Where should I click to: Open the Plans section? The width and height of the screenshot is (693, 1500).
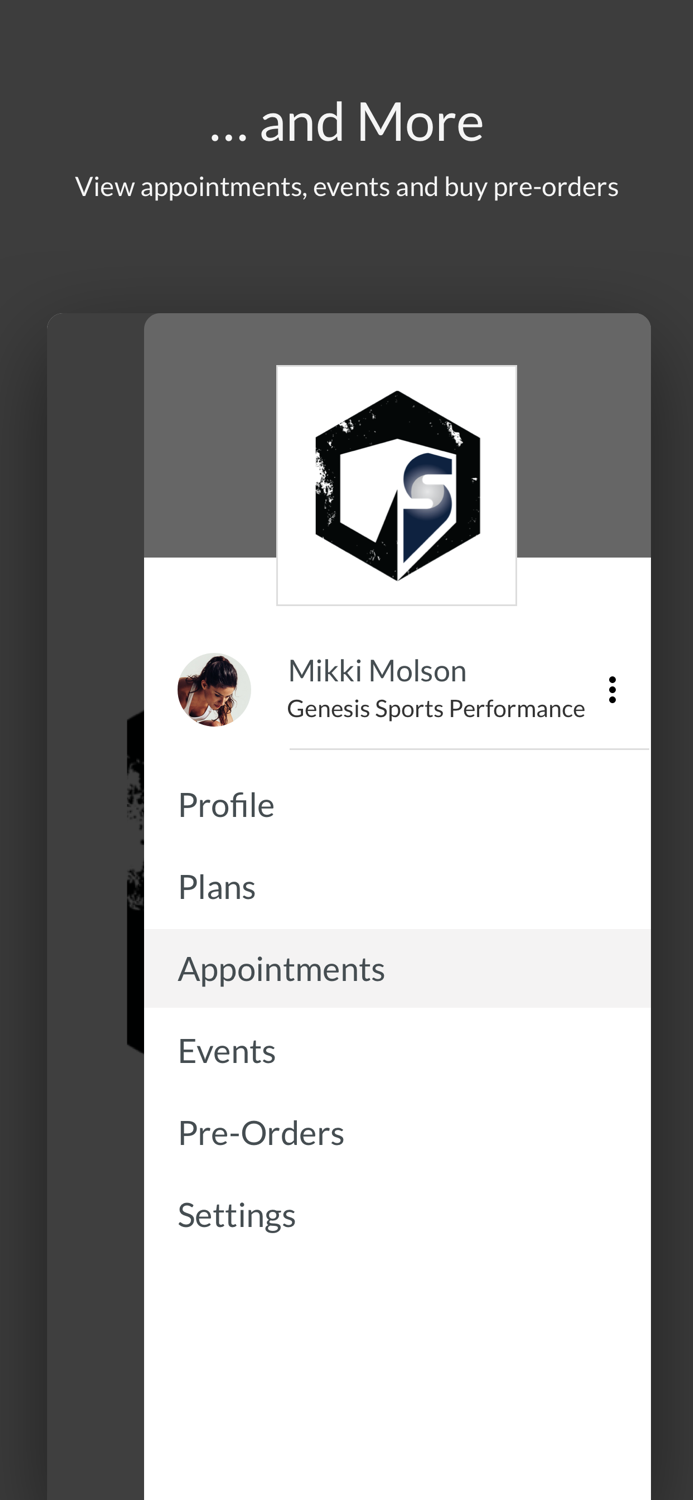tap(217, 886)
